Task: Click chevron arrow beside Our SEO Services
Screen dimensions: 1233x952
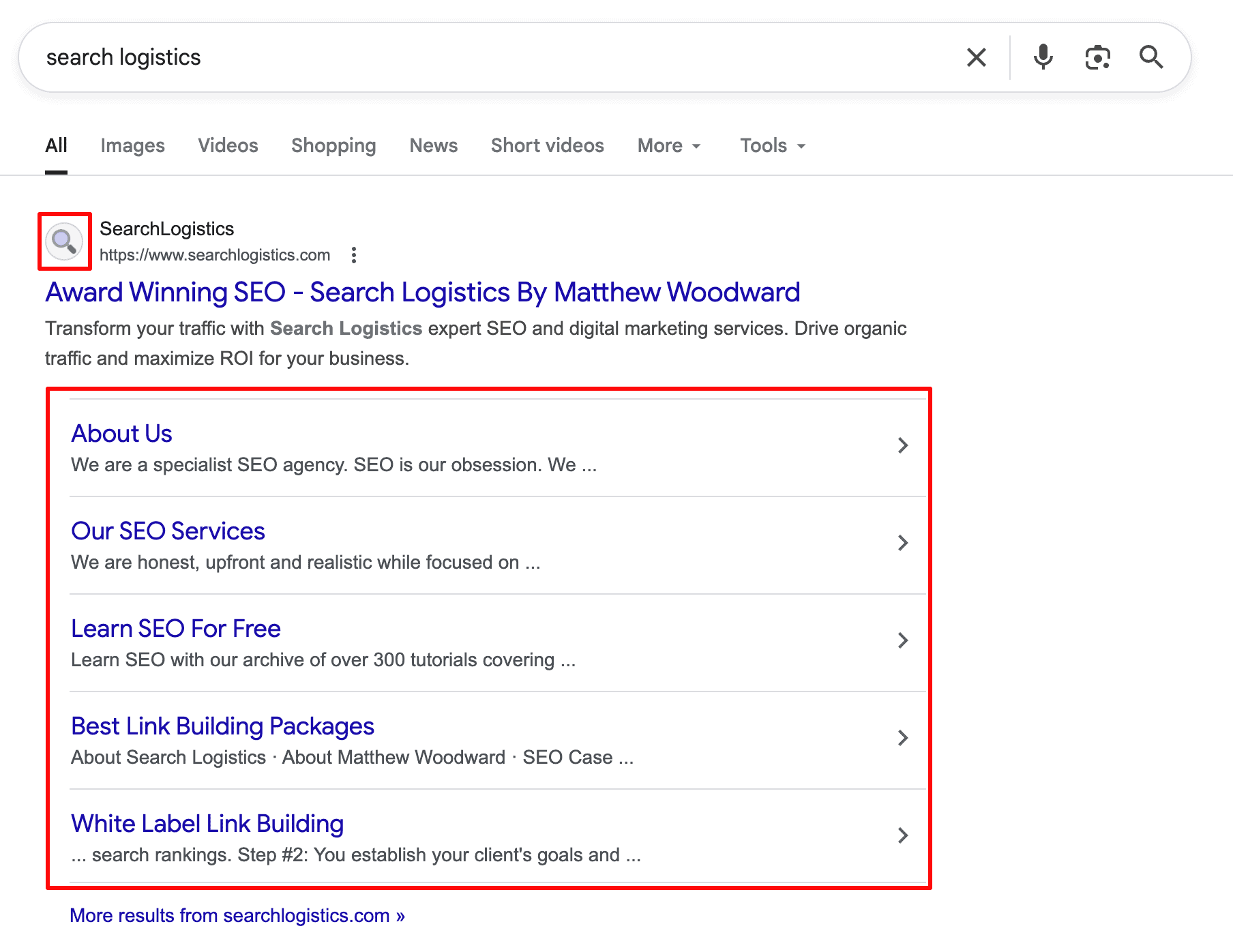Action: point(903,543)
